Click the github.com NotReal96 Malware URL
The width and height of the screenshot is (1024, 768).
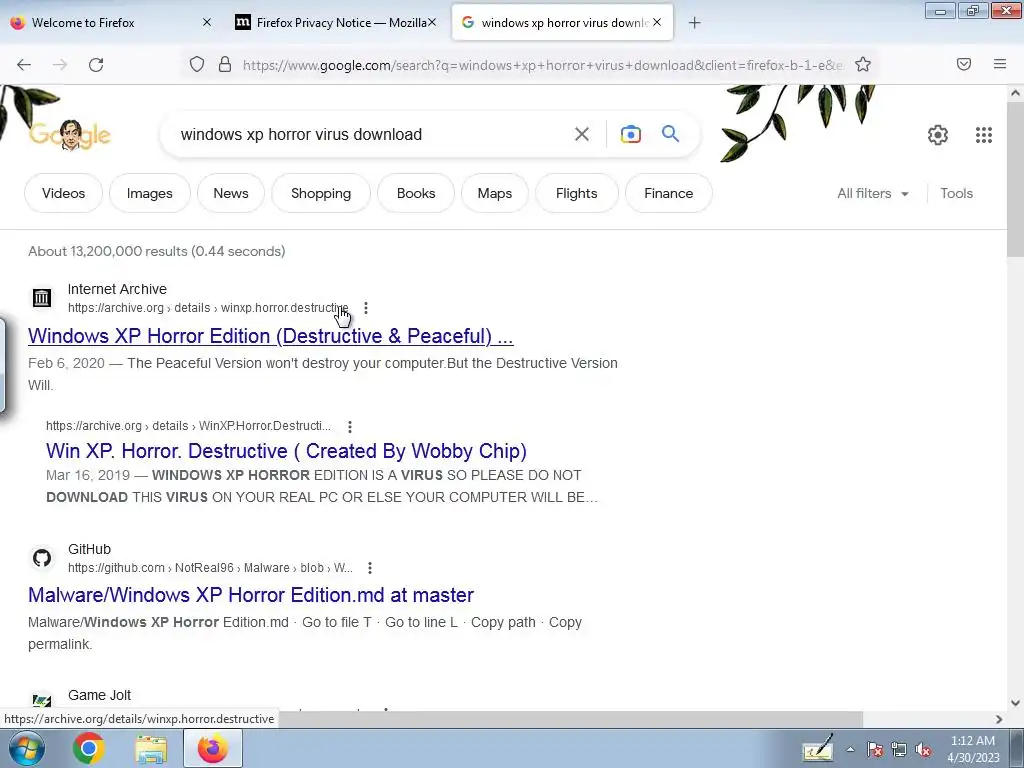(210, 568)
